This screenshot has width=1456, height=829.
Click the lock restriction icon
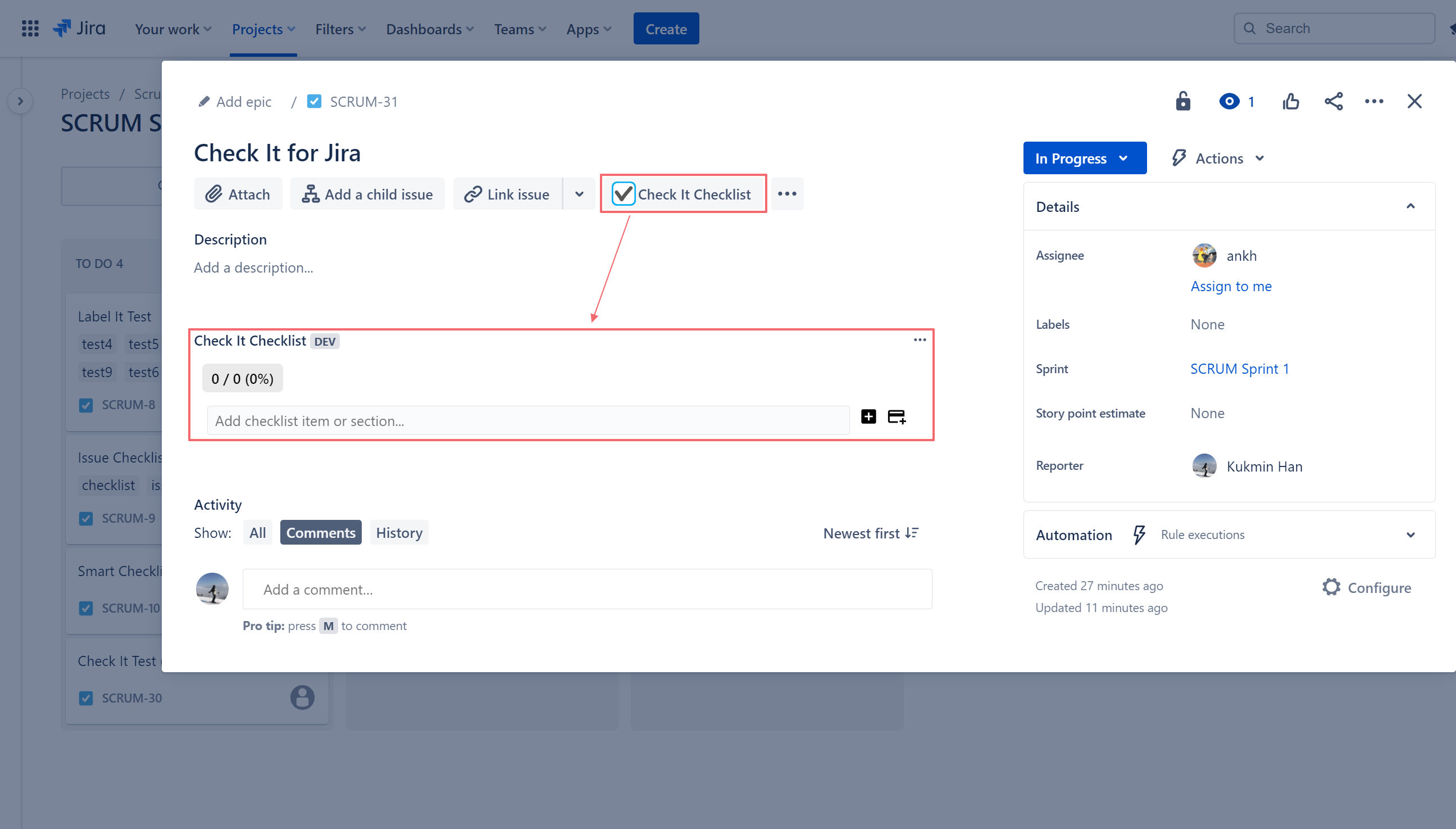[x=1183, y=101]
